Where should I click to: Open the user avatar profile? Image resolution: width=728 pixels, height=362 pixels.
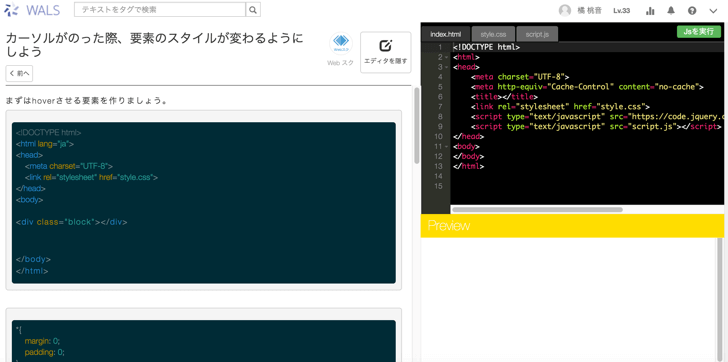coord(565,10)
